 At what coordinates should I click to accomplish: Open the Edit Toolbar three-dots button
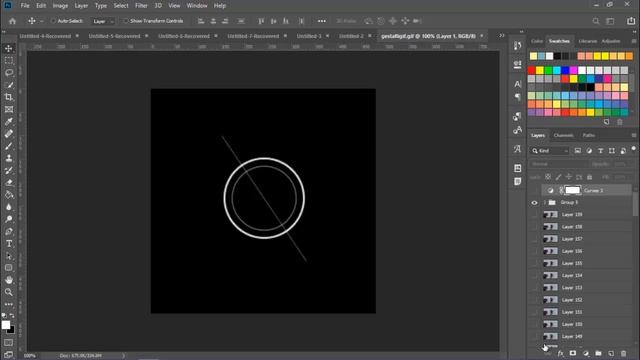pos(9,304)
